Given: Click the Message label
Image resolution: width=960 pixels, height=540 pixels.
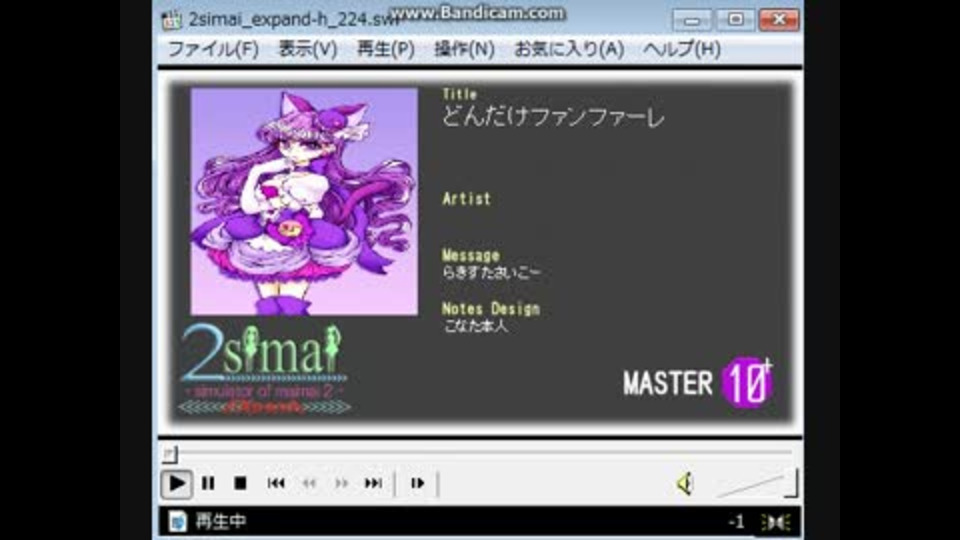Looking at the screenshot, I should point(471,255).
